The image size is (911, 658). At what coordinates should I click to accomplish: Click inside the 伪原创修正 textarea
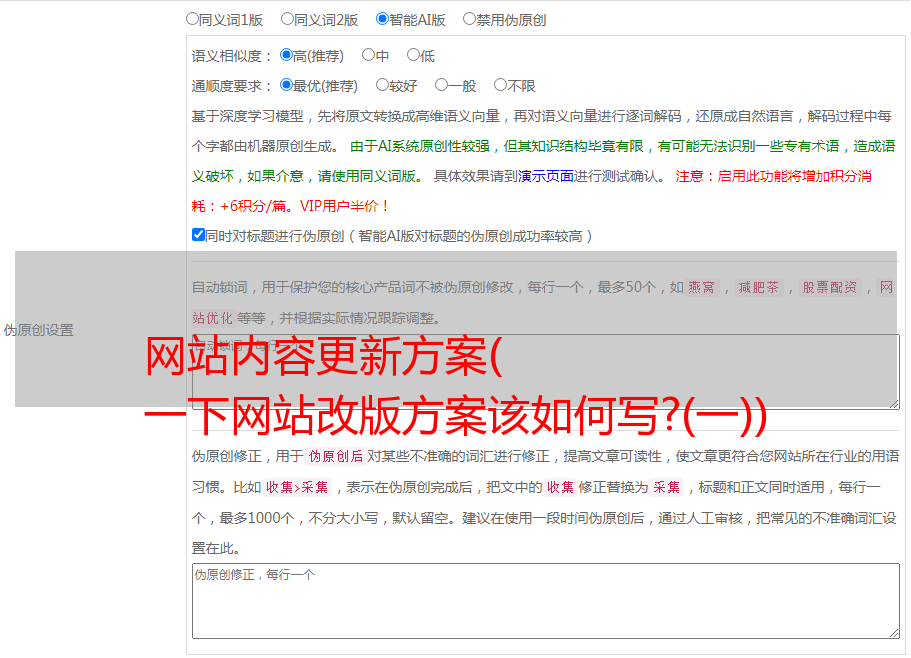[x=546, y=601]
